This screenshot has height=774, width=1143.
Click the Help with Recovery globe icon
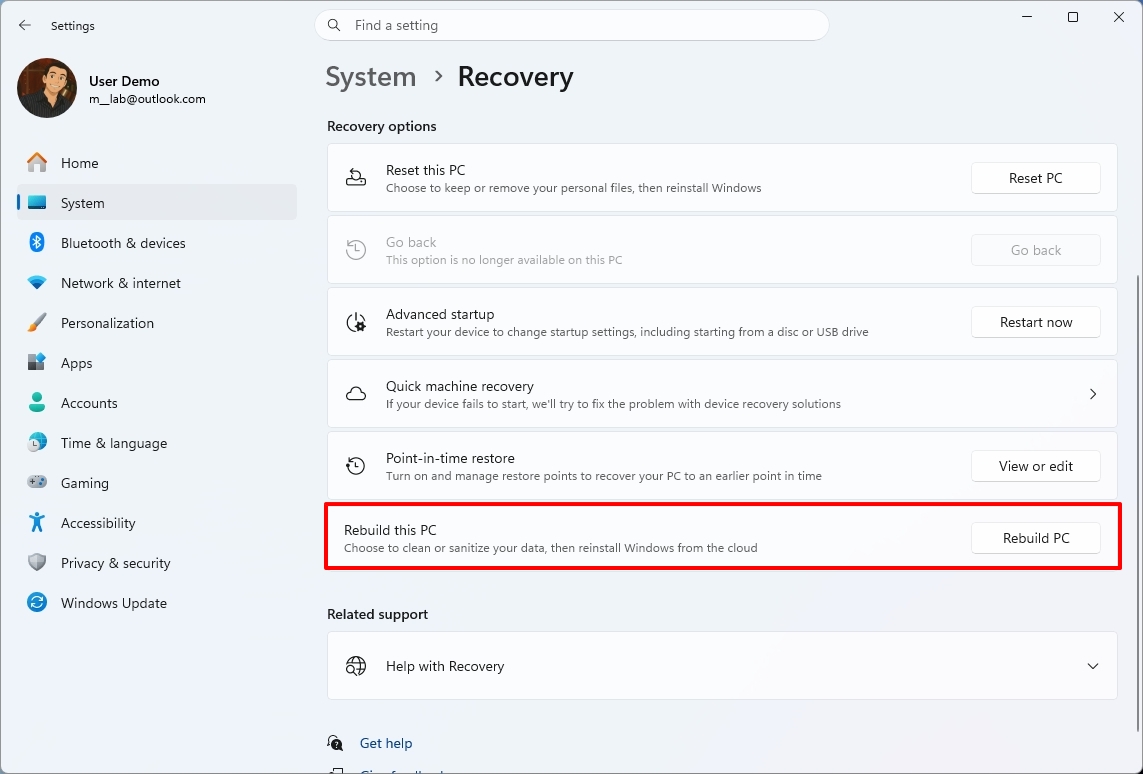click(356, 665)
